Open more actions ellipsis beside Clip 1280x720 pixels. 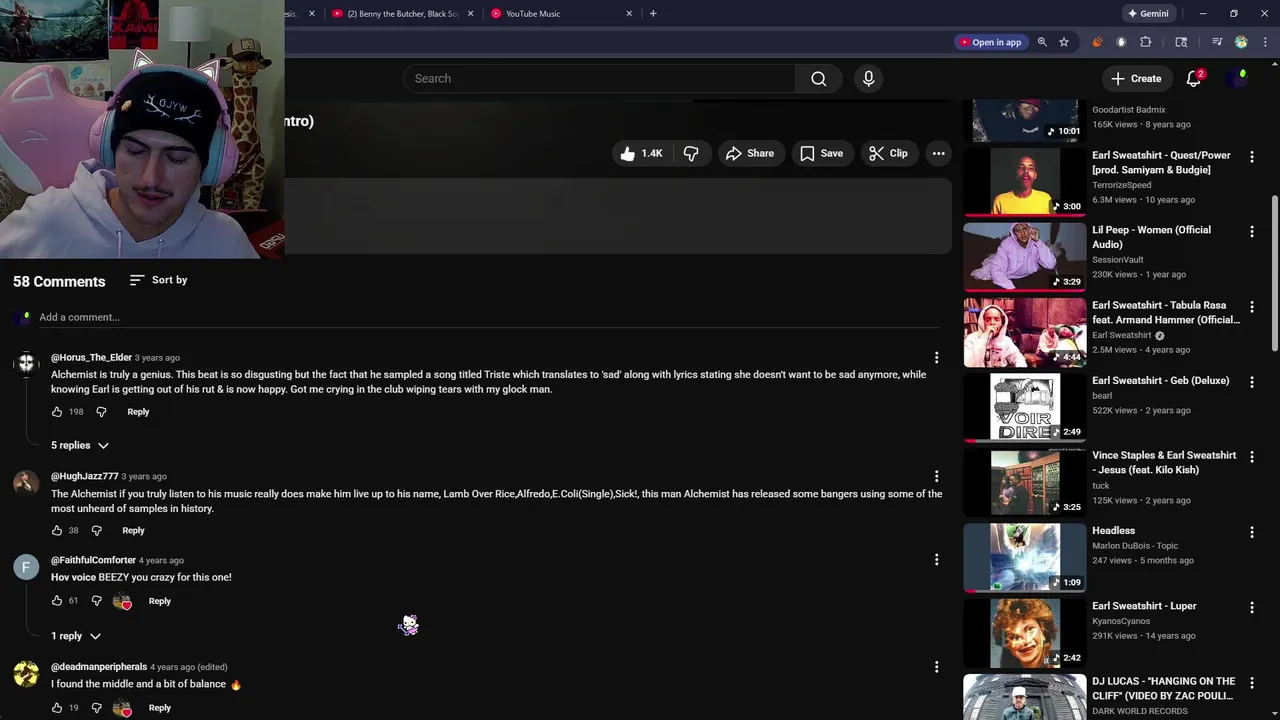tap(938, 153)
